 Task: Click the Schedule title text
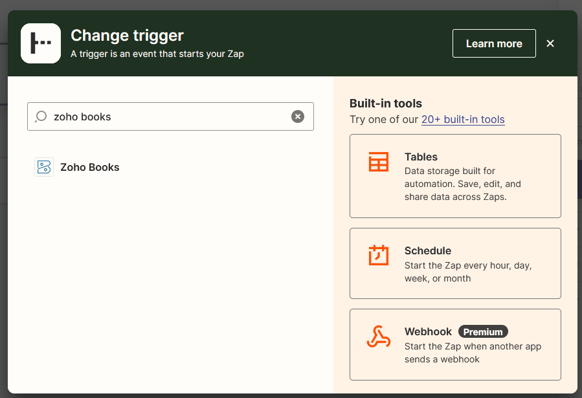click(x=428, y=251)
